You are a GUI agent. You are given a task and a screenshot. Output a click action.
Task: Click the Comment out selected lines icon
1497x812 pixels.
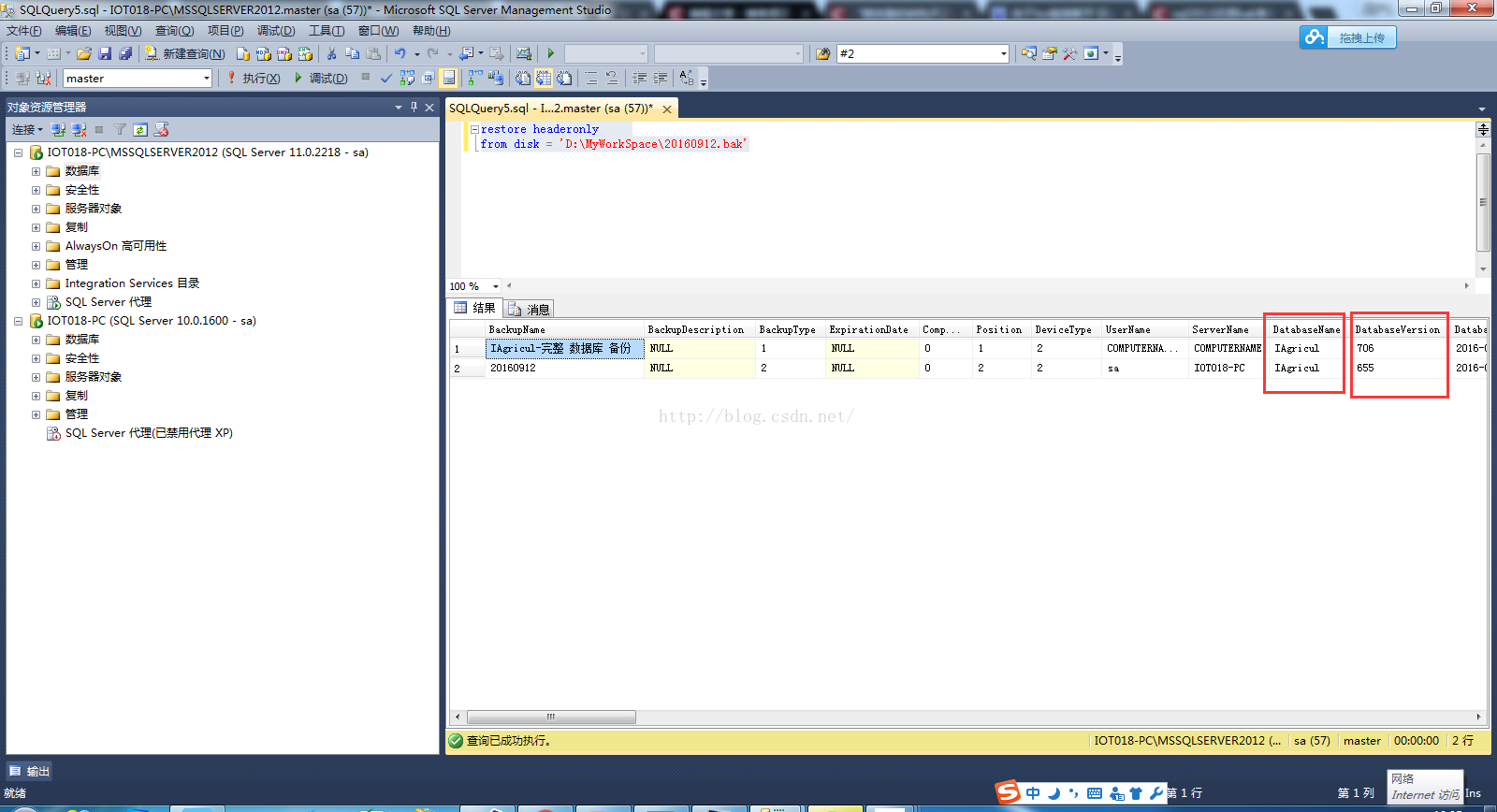pos(591,79)
